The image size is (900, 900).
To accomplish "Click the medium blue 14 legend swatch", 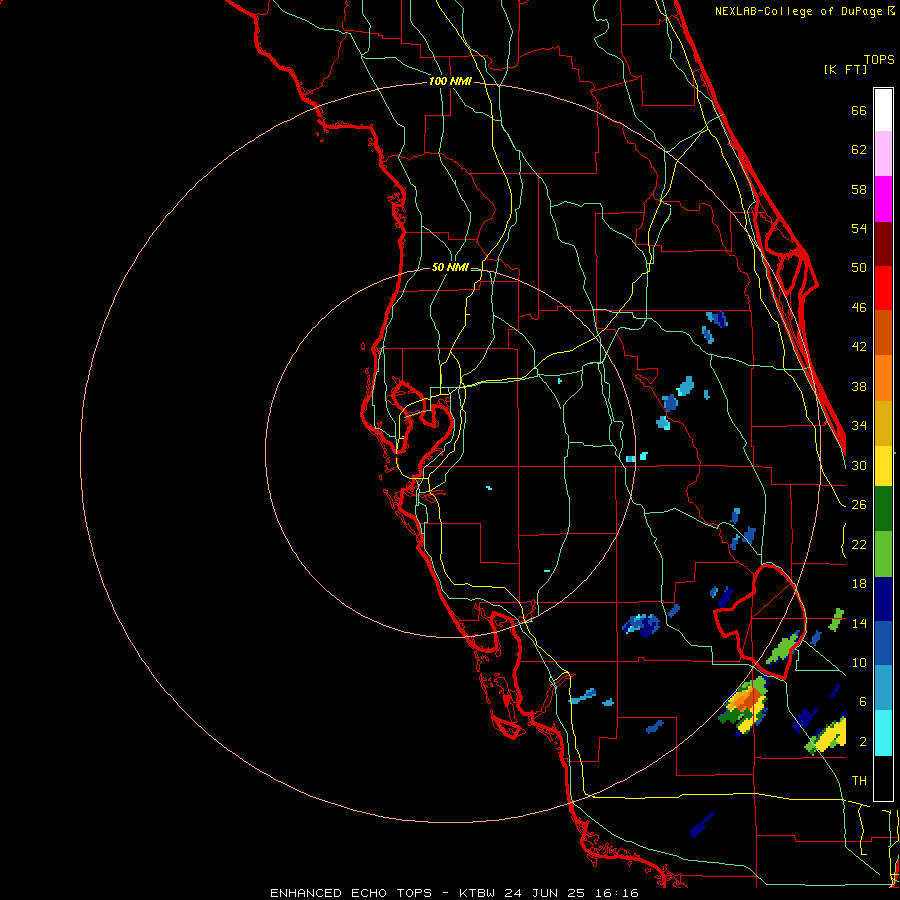I will pos(883,643).
